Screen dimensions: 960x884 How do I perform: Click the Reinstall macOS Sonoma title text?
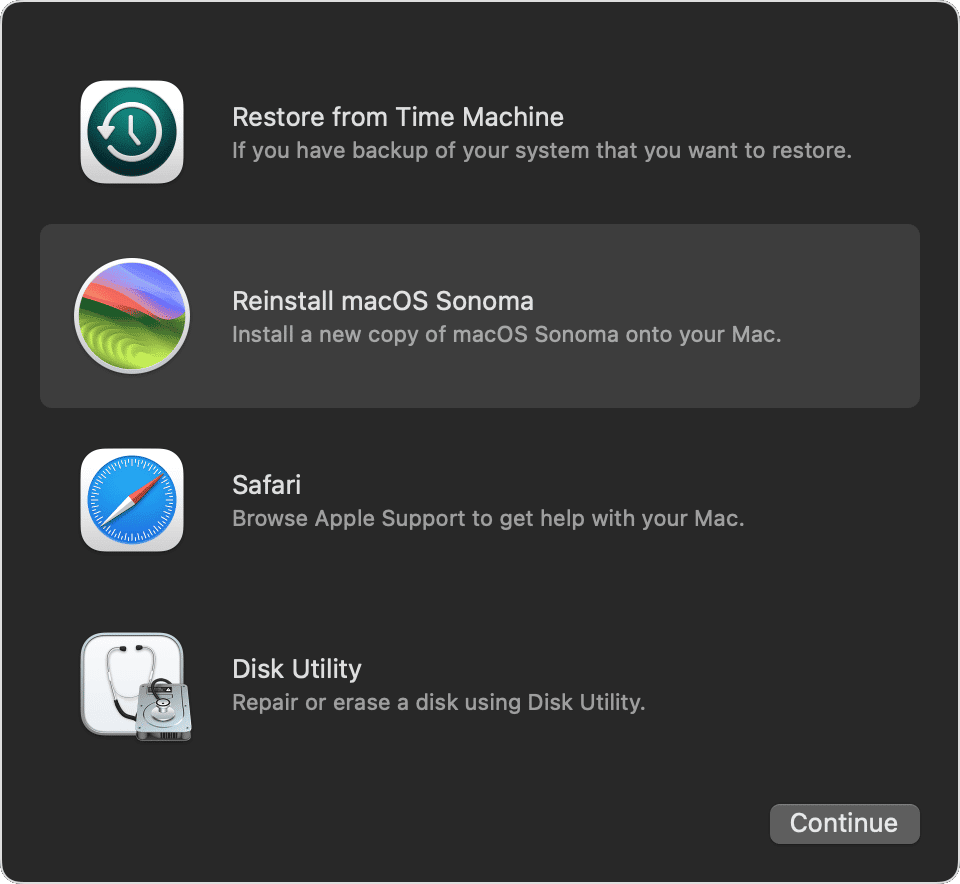point(383,301)
